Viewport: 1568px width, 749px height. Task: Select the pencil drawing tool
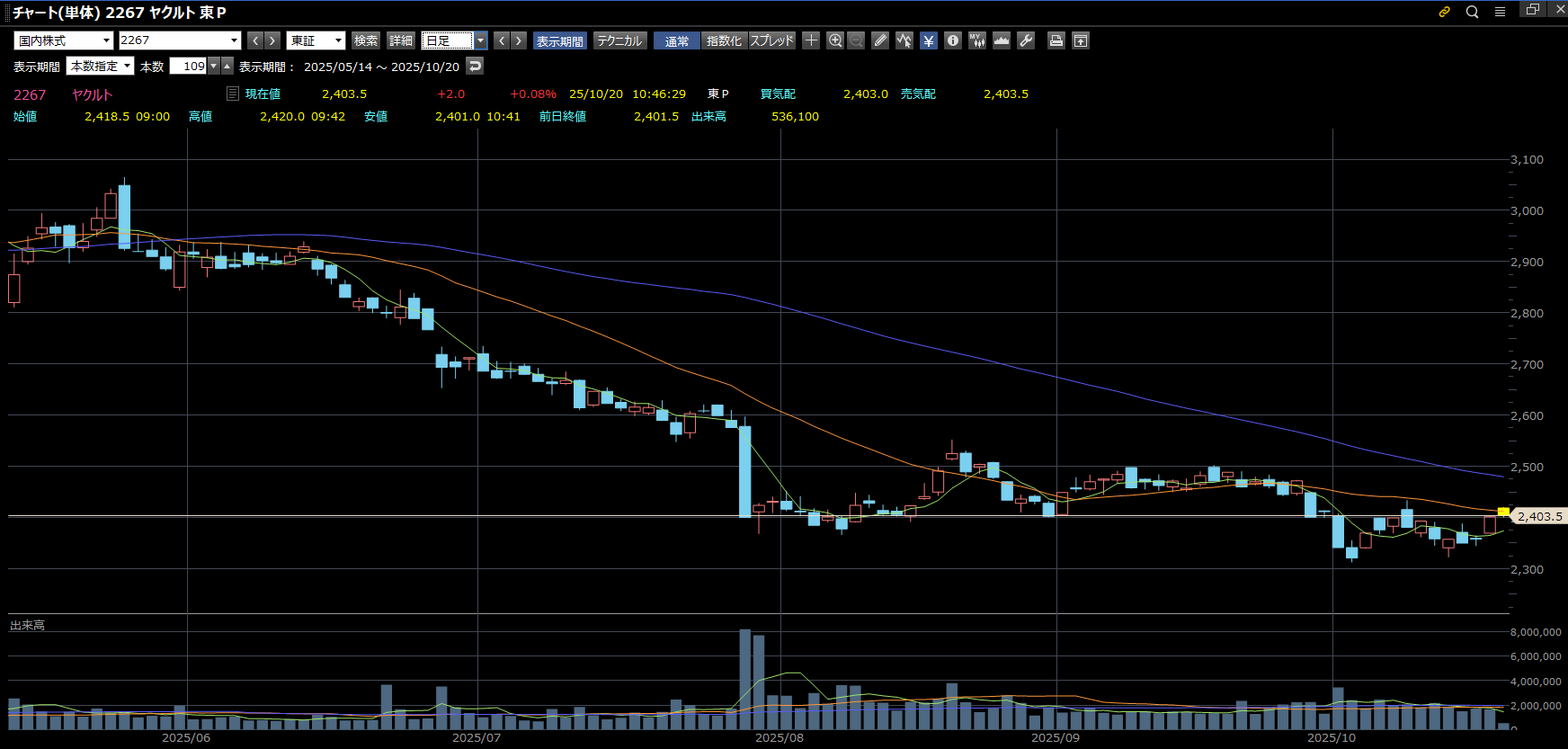(x=880, y=40)
